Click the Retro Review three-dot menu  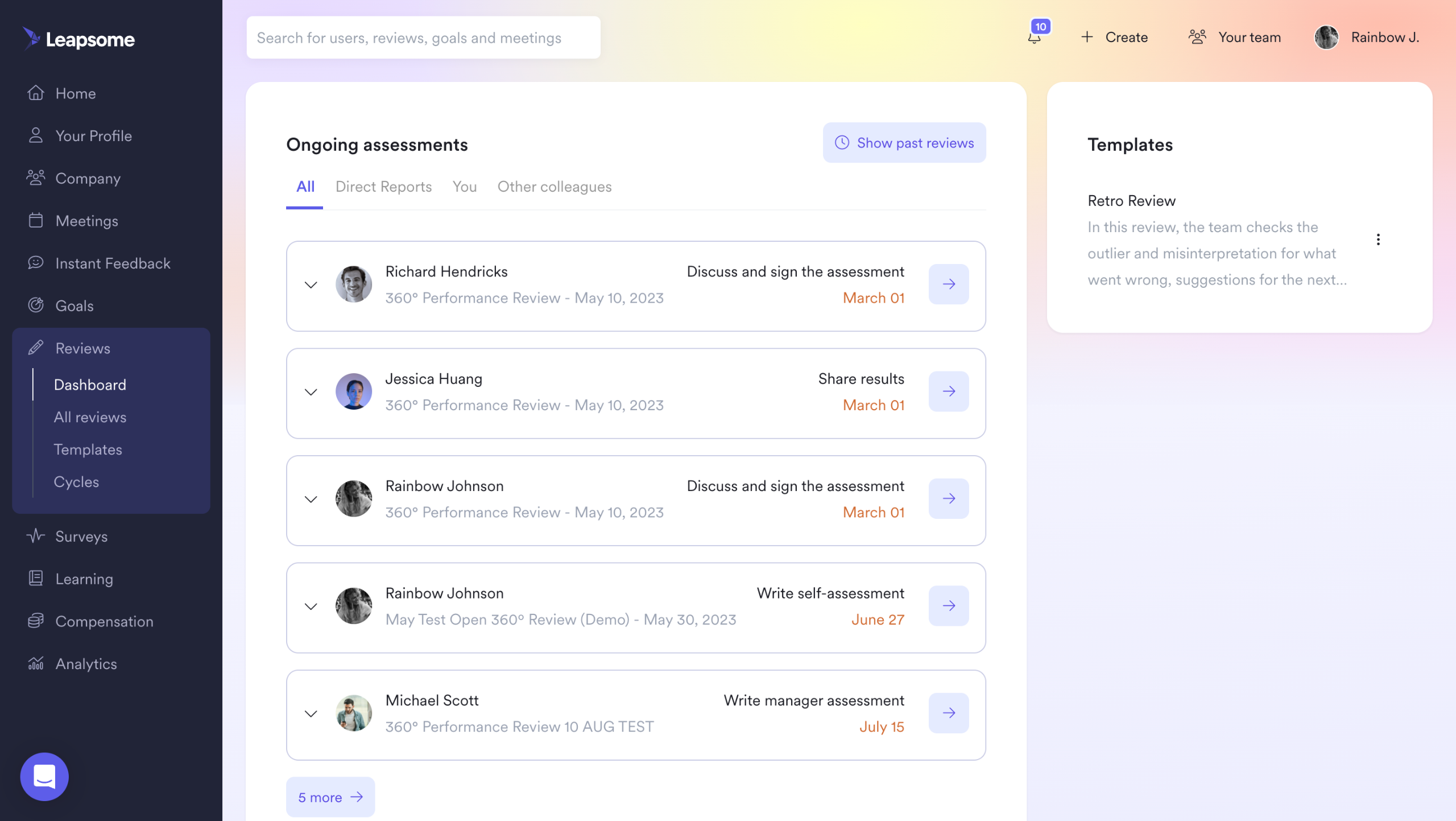pyautogui.click(x=1378, y=240)
